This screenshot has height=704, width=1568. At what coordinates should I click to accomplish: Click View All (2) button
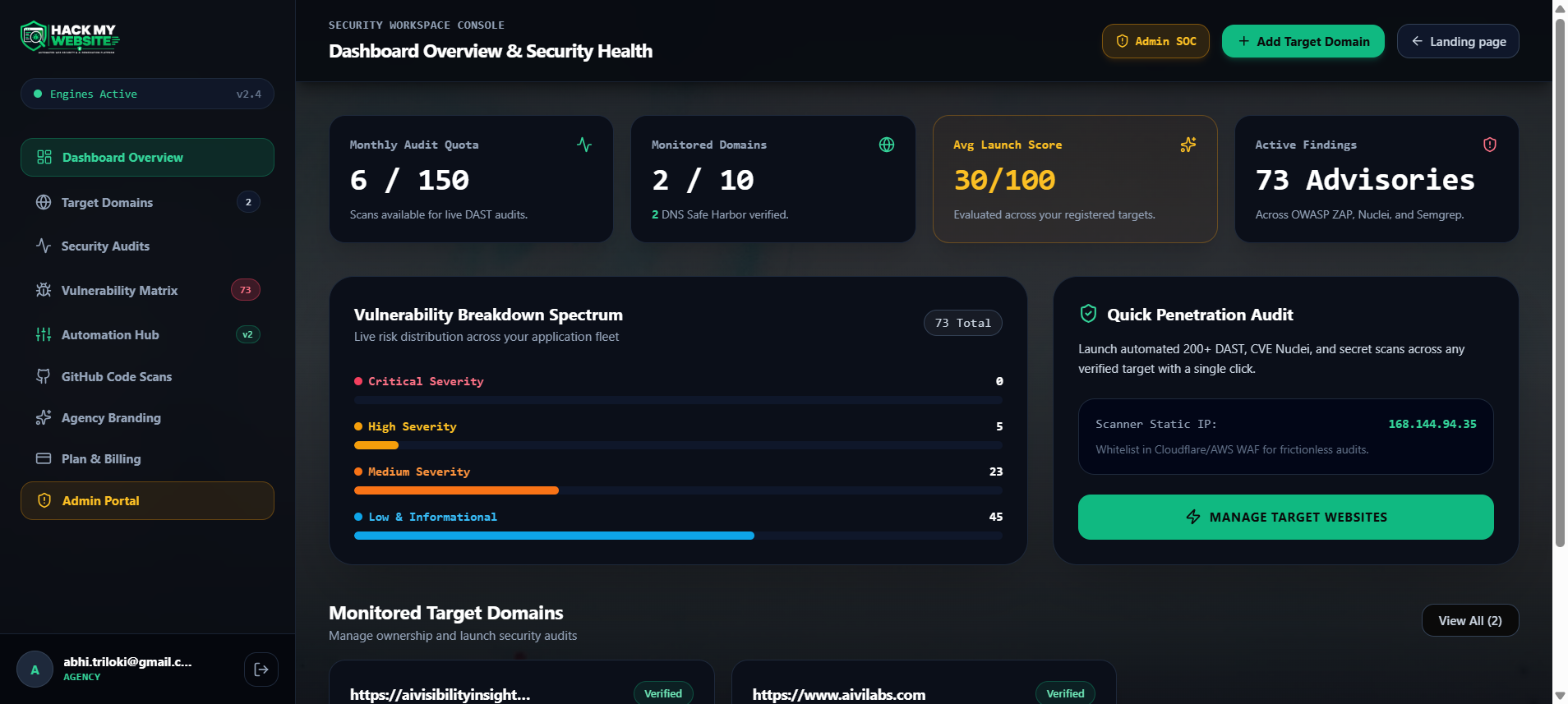click(x=1470, y=620)
